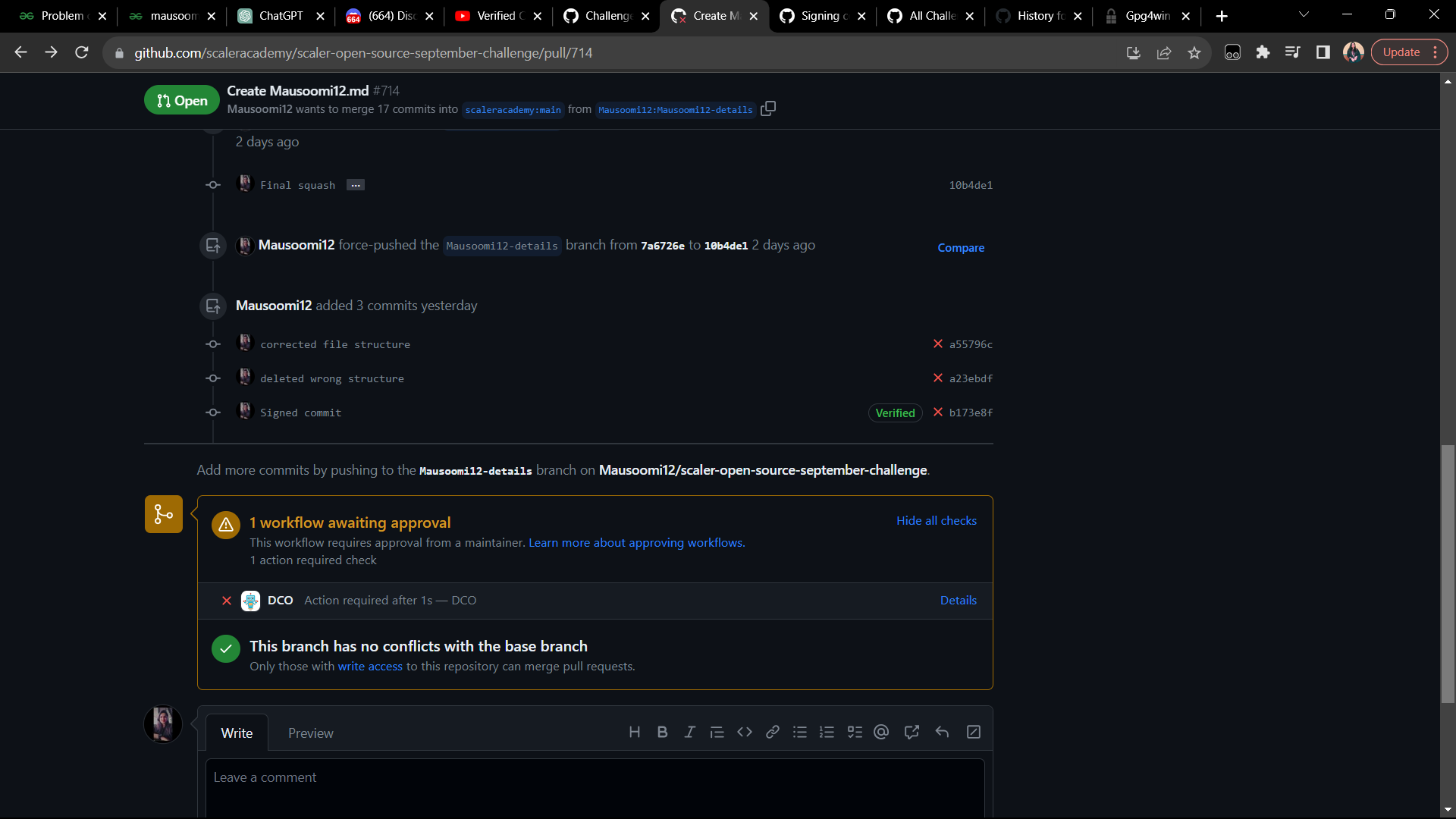Image resolution: width=1456 pixels, height=819 pixels.
Task: Click the Verified badge on Signed commit
Action: 895,413
